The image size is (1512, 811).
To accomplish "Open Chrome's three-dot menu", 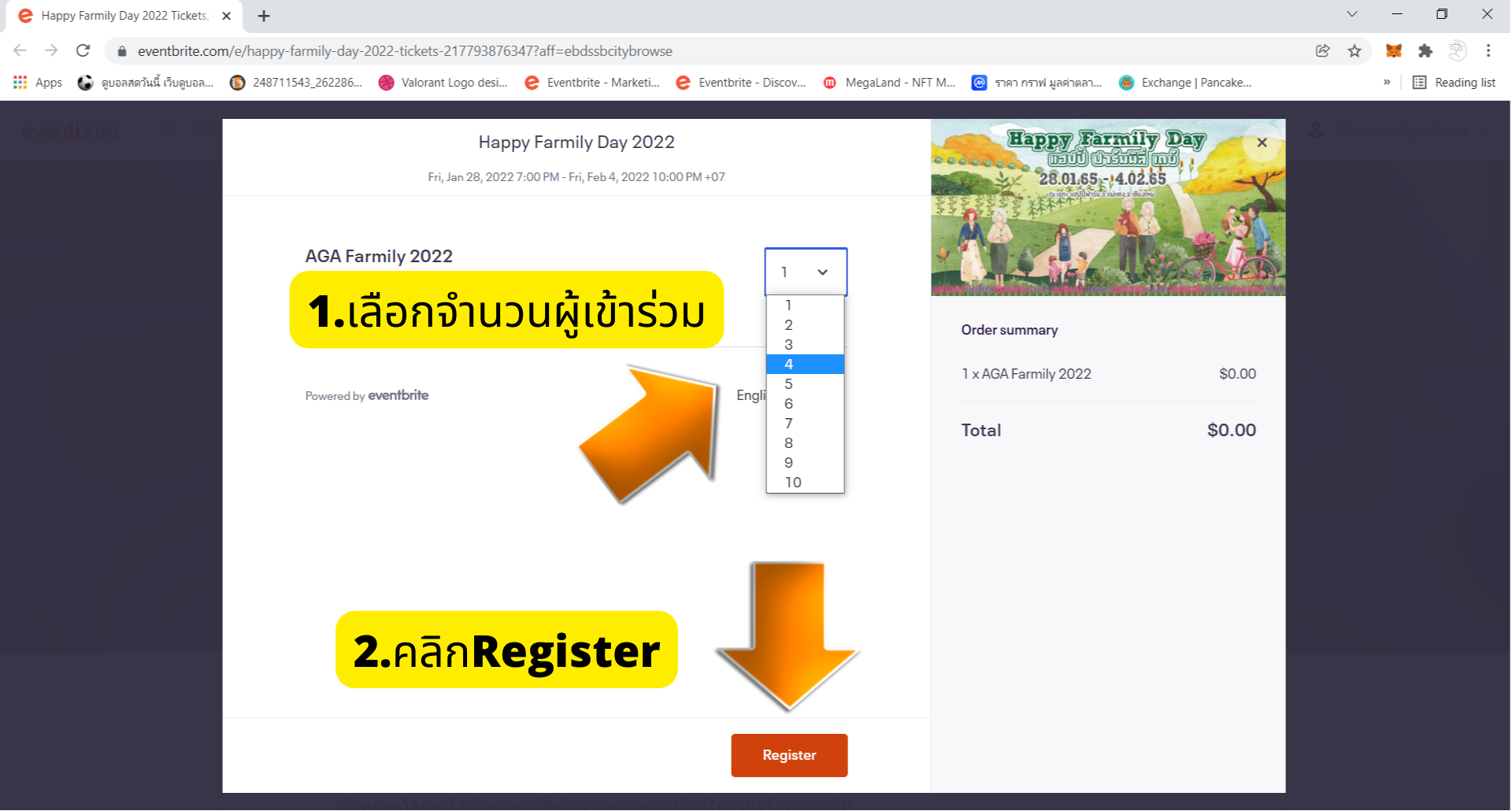I will point(1488,51).
